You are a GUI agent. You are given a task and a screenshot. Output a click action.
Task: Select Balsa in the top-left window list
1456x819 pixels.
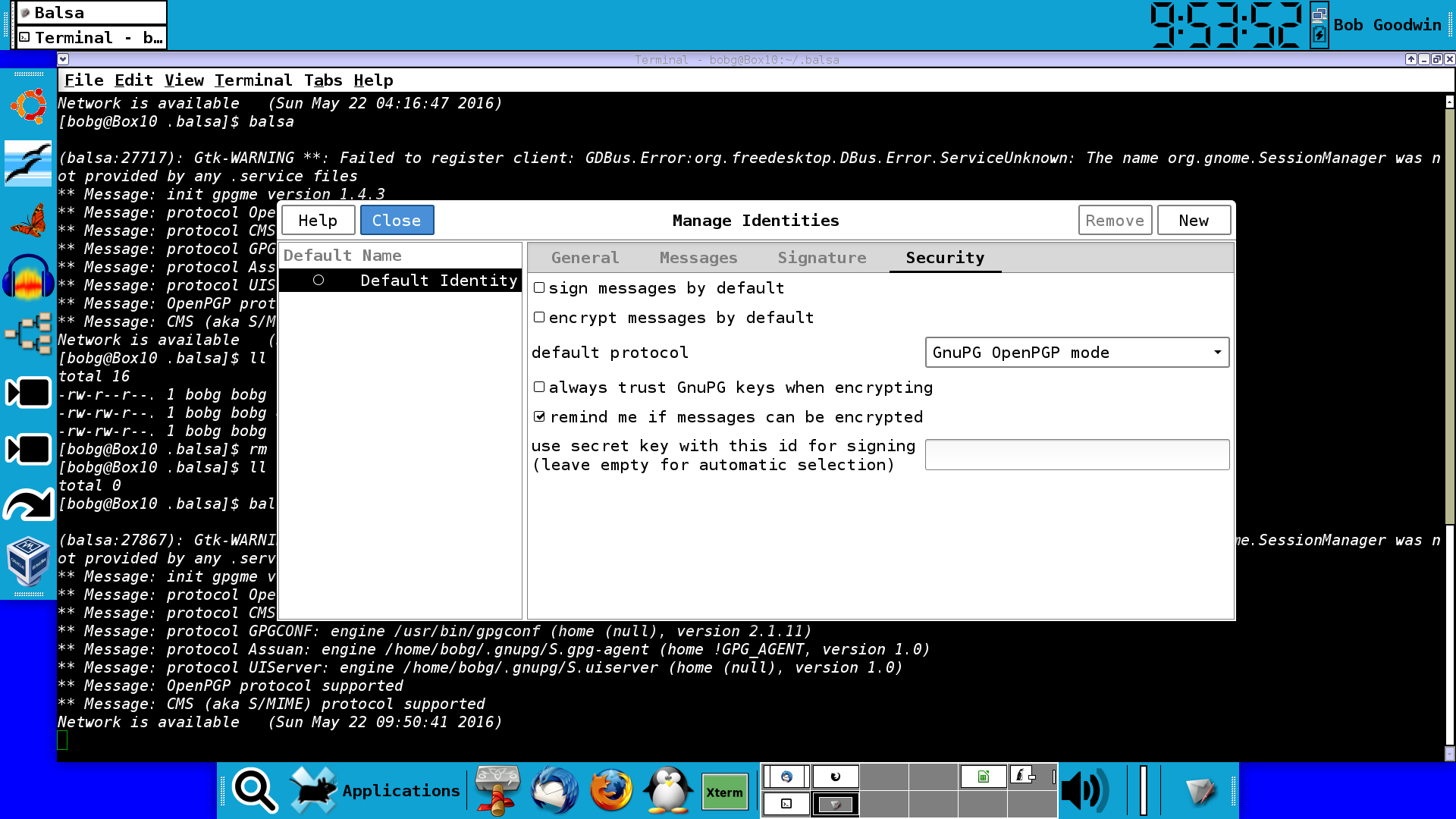91,13
